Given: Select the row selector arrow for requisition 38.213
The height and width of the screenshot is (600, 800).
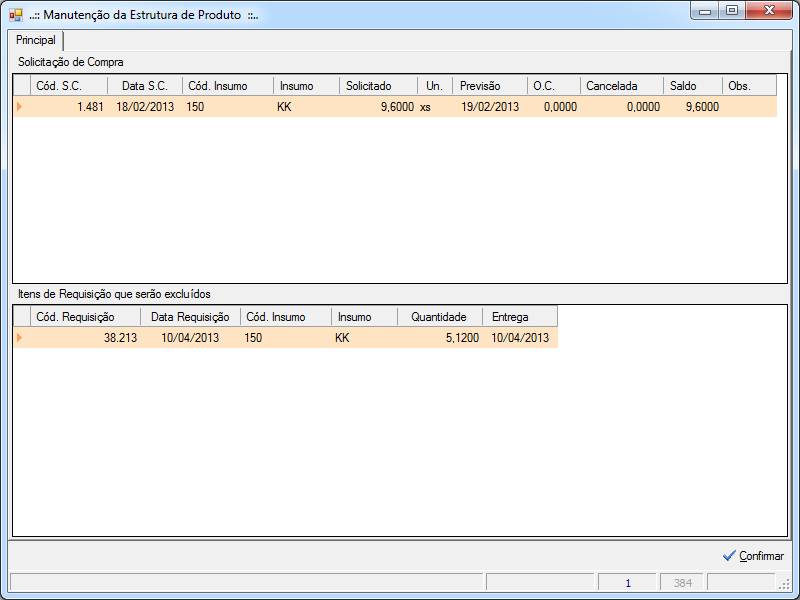Looking at the screenshot, I should coord(21,338).
